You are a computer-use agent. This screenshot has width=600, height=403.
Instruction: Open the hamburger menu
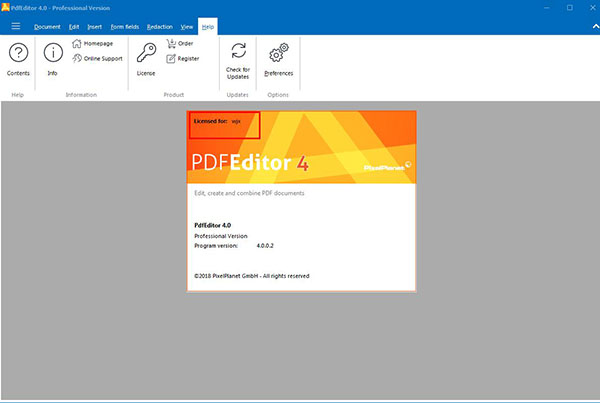coord(16,26)
